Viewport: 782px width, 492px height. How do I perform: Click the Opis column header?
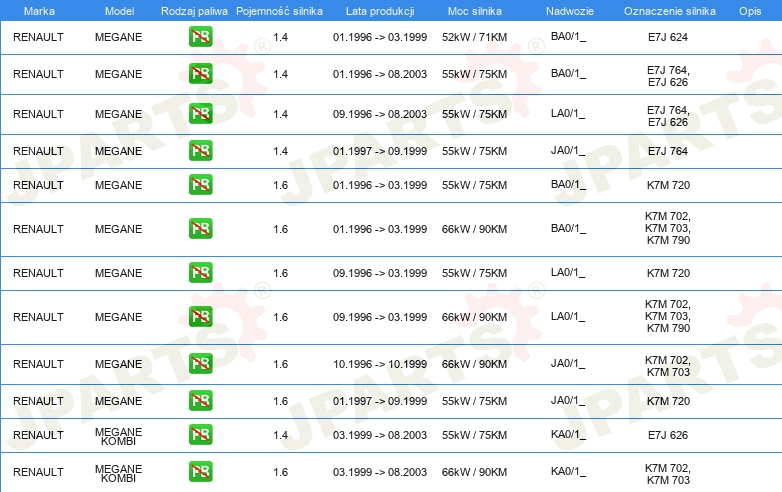750,11
